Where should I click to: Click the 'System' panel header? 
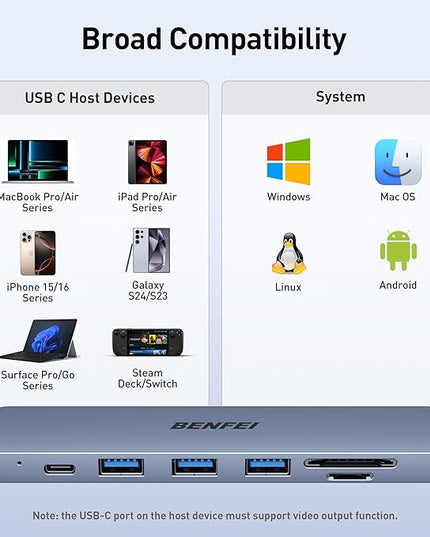coord(340,97)
